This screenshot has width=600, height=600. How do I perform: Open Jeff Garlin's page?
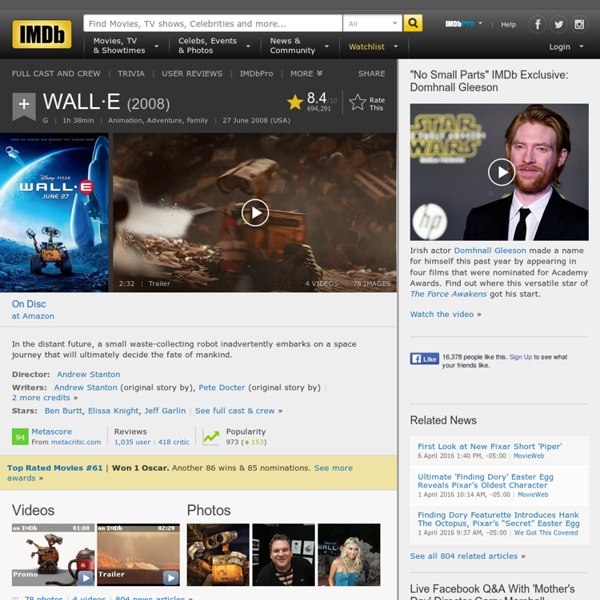pyautogui.click(x=165, y=411)
